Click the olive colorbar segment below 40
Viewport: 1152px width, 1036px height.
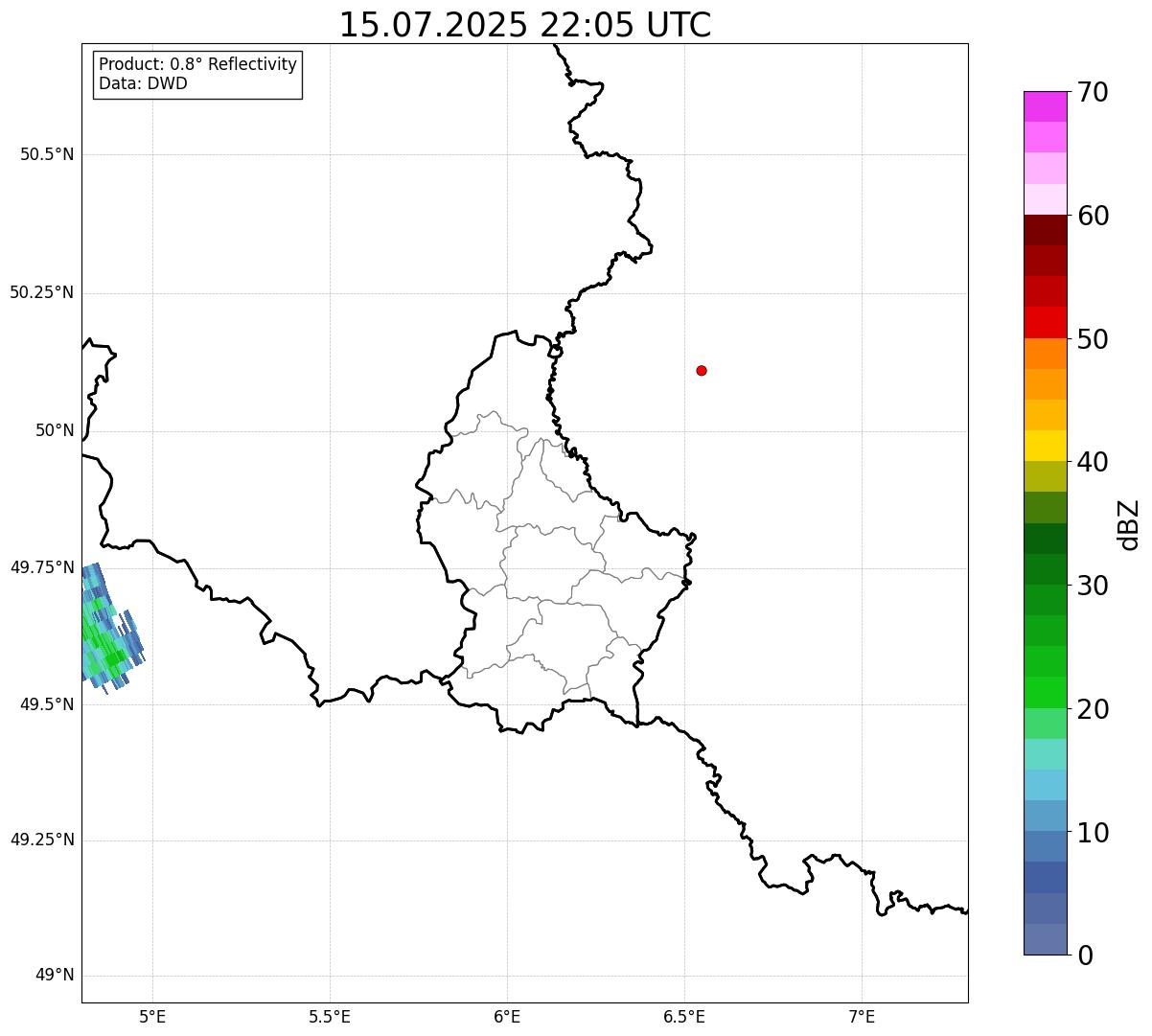point(1045,476)
